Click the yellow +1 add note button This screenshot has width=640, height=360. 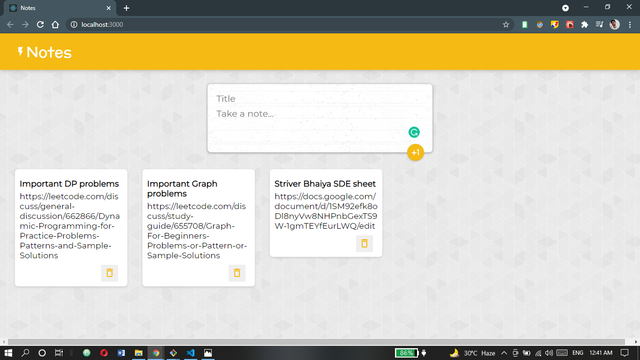pyautogui.click(x=415, y=153)
